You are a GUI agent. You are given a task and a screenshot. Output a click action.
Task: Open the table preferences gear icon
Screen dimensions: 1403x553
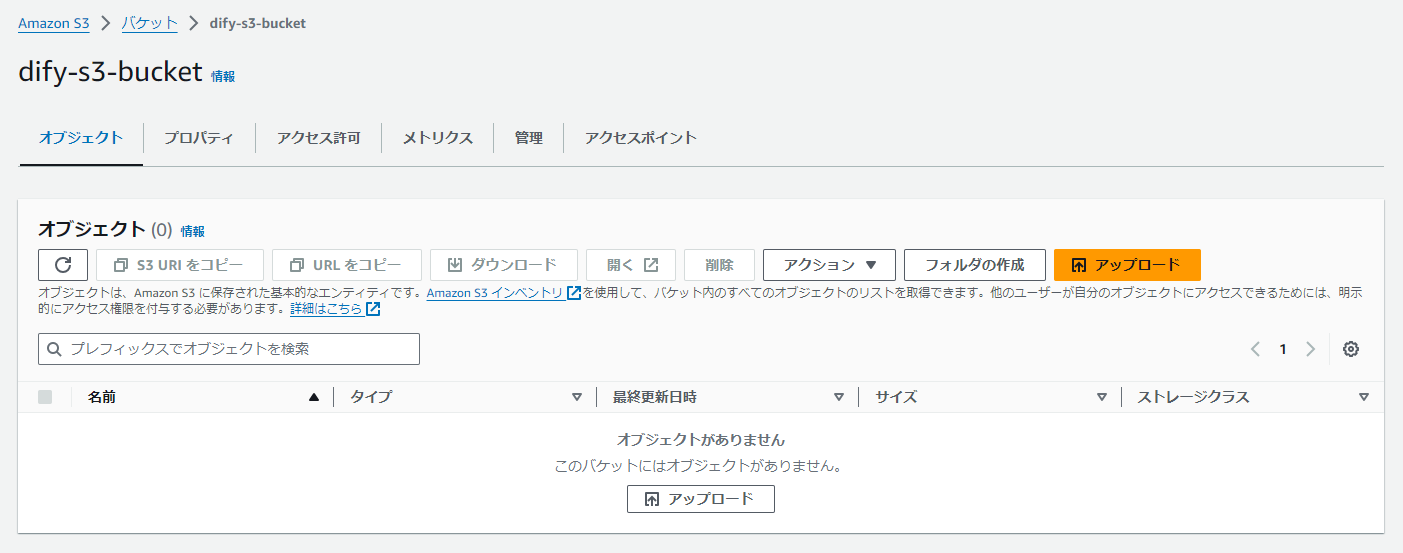(1351, 349)
